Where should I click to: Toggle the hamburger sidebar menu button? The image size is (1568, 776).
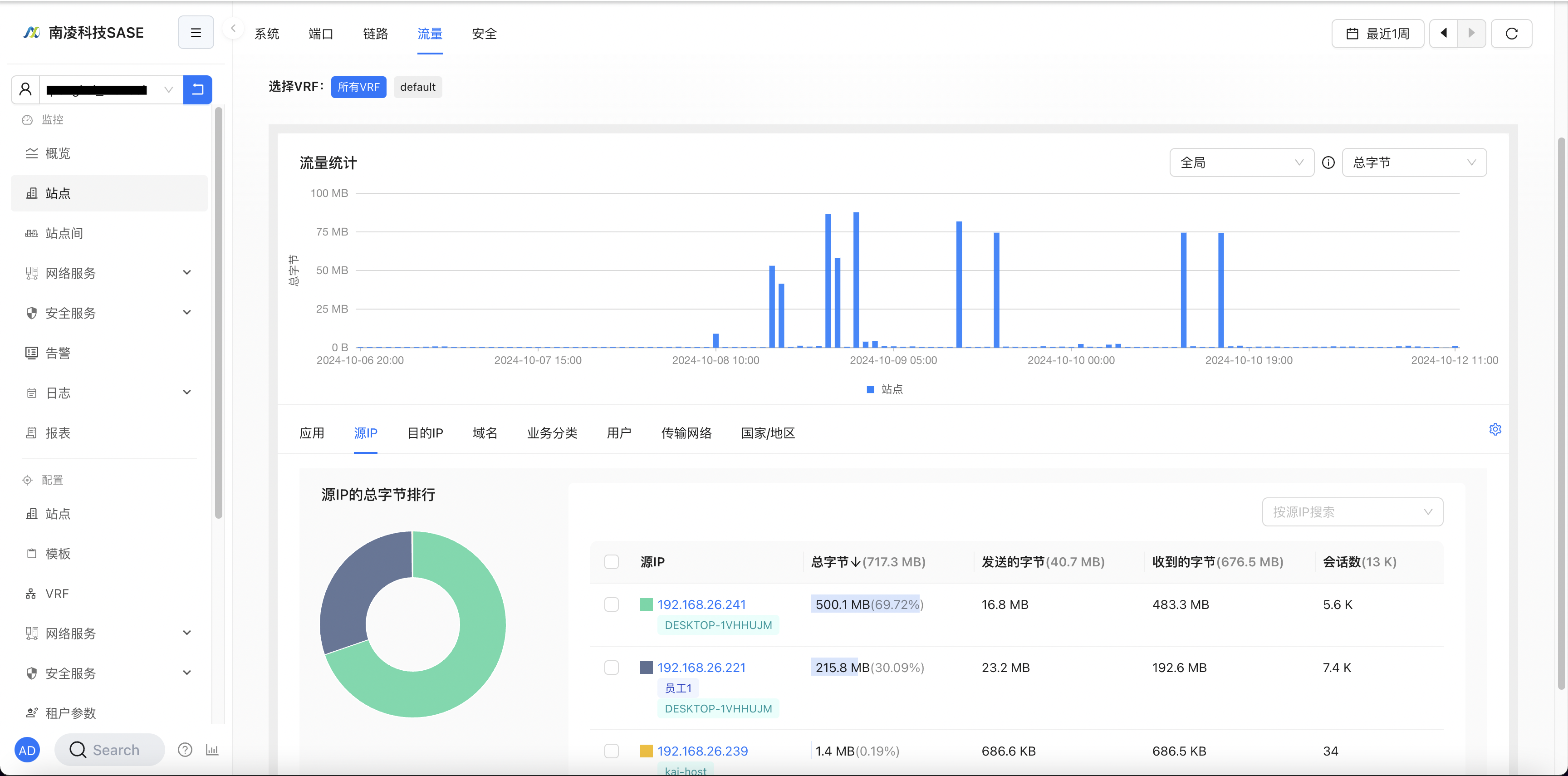pos(196,33)
